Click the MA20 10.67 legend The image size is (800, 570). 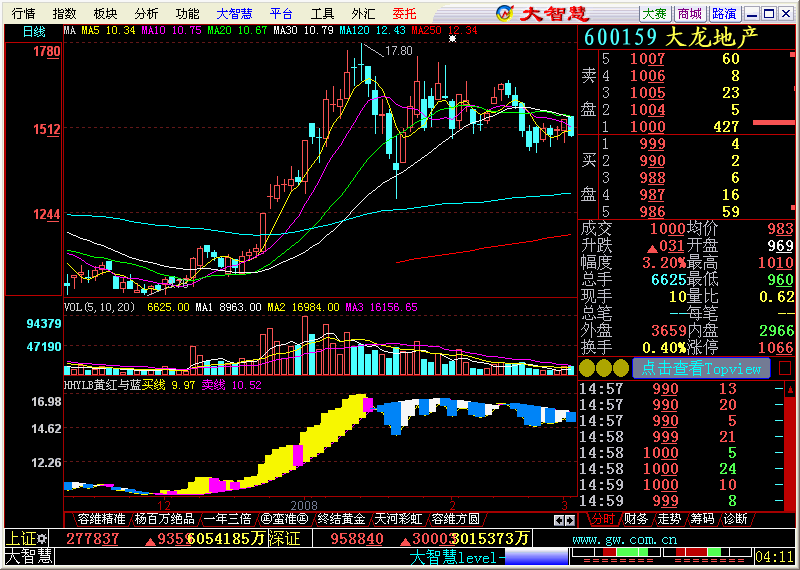pyautogui.click(x=237, y=31)
